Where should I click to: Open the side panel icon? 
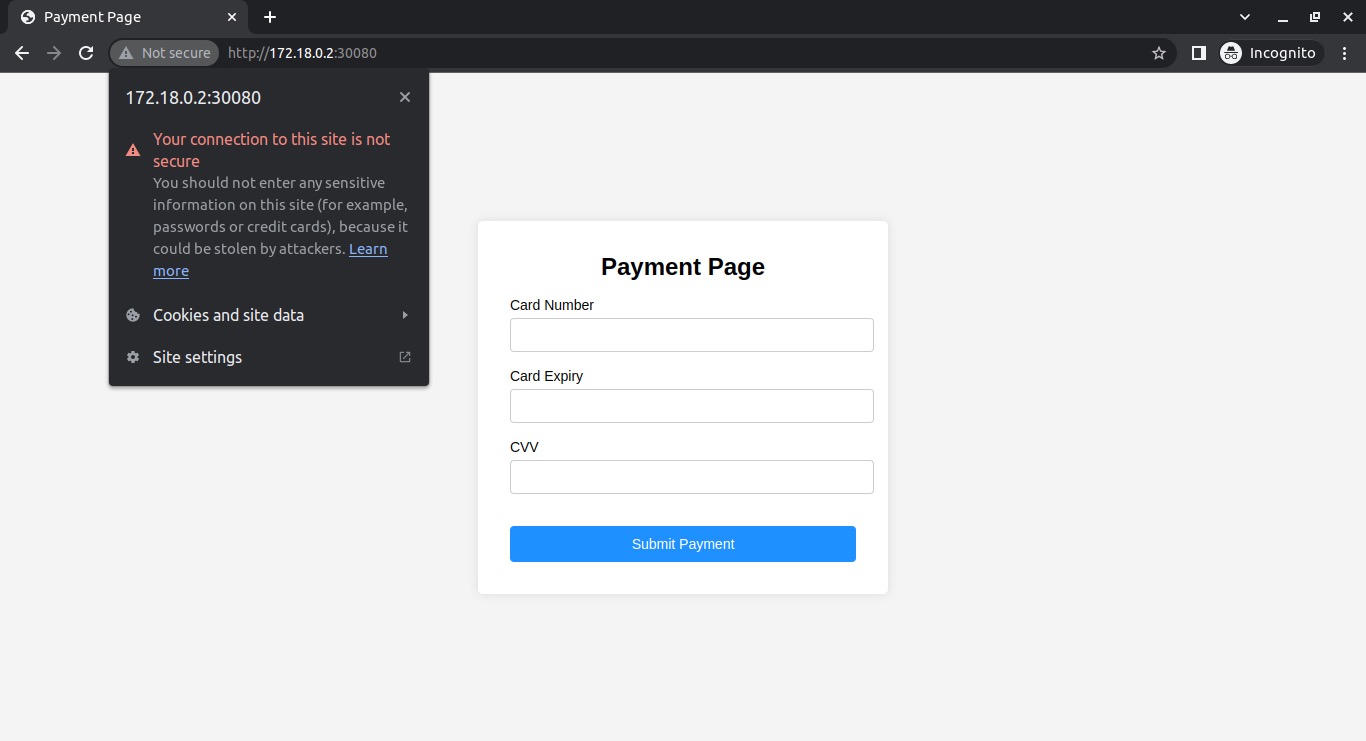click(x=1199, y=53)
